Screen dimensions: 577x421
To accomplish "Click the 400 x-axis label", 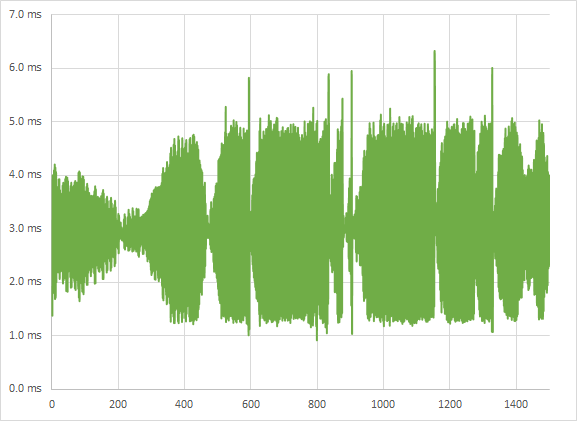I will [184, 404].
